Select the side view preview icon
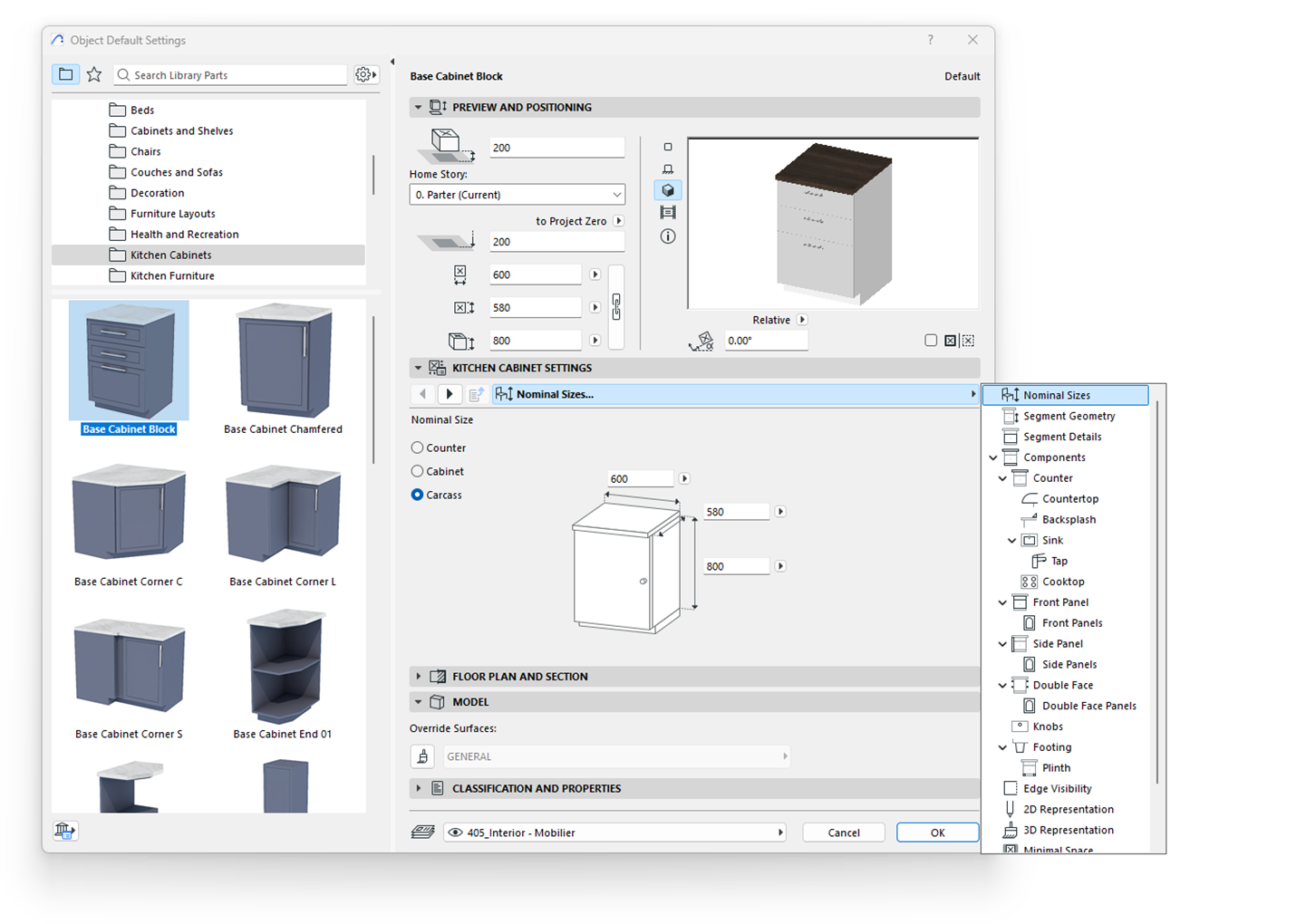 coord(668,168)
